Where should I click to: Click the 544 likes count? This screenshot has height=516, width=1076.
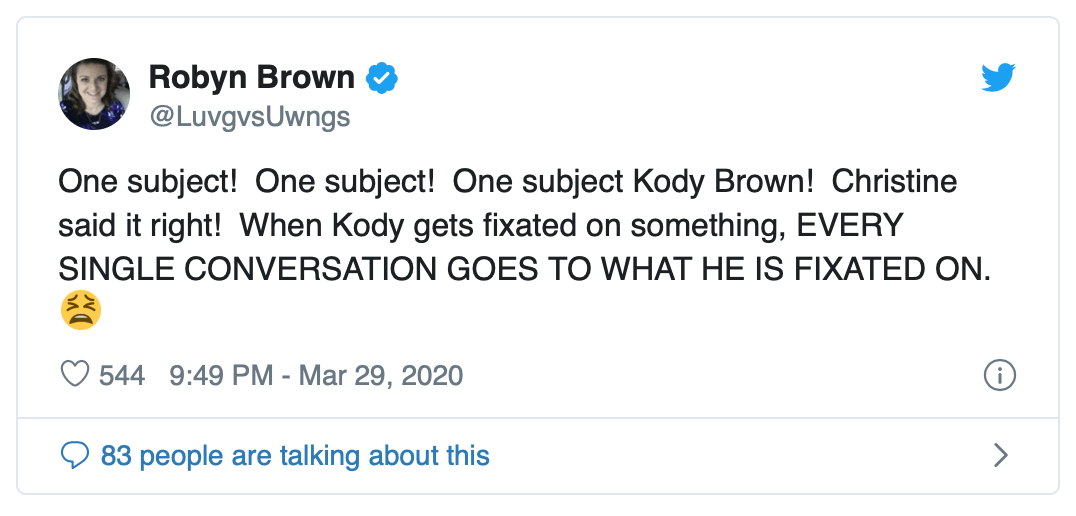[x=122, y=375]
